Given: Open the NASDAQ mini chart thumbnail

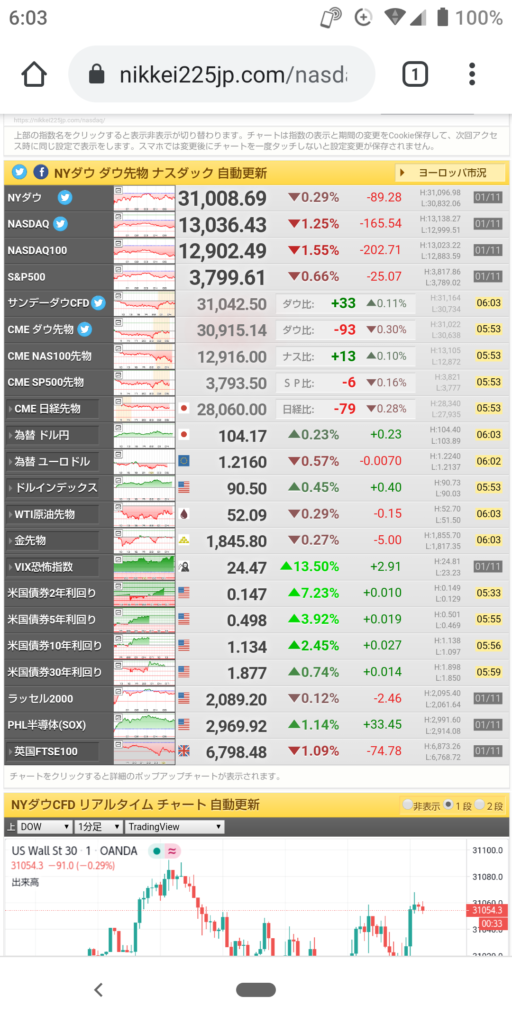Looking at the screenshot, I should click(x=144, y=224).
